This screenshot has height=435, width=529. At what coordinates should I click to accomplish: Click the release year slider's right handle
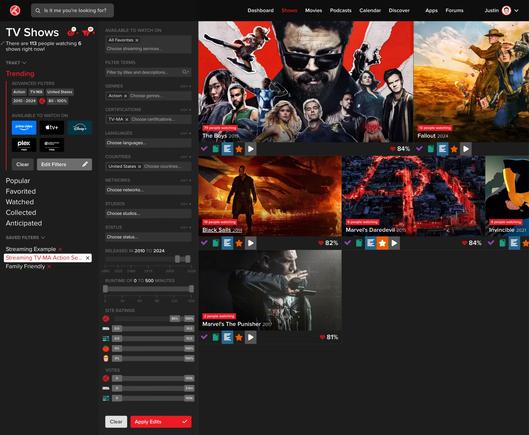[188, 259]
